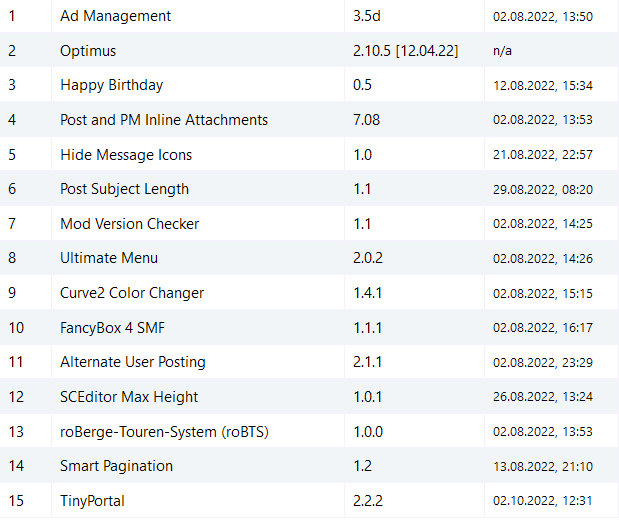Select version '1.0' of Hide Message Icons
This screenshot has height=527, width=619.
coord(362,155)
